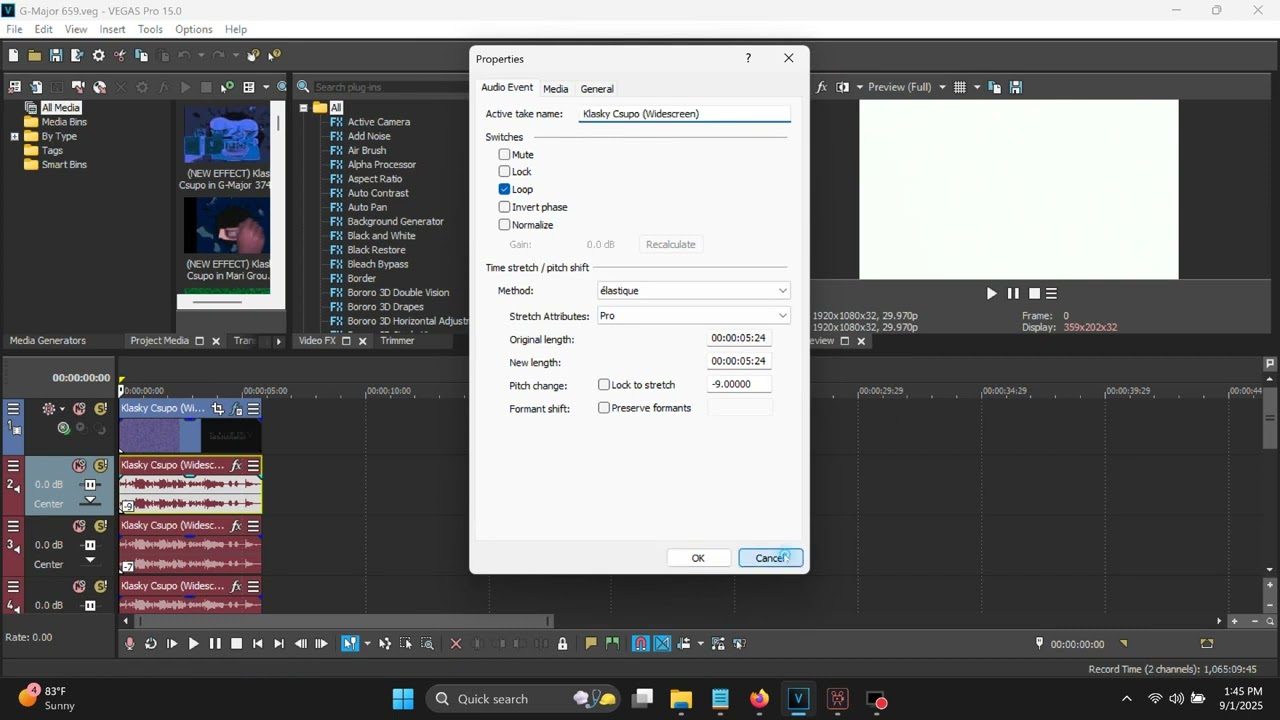Go to start of the timeline

[x=258, y=644]
